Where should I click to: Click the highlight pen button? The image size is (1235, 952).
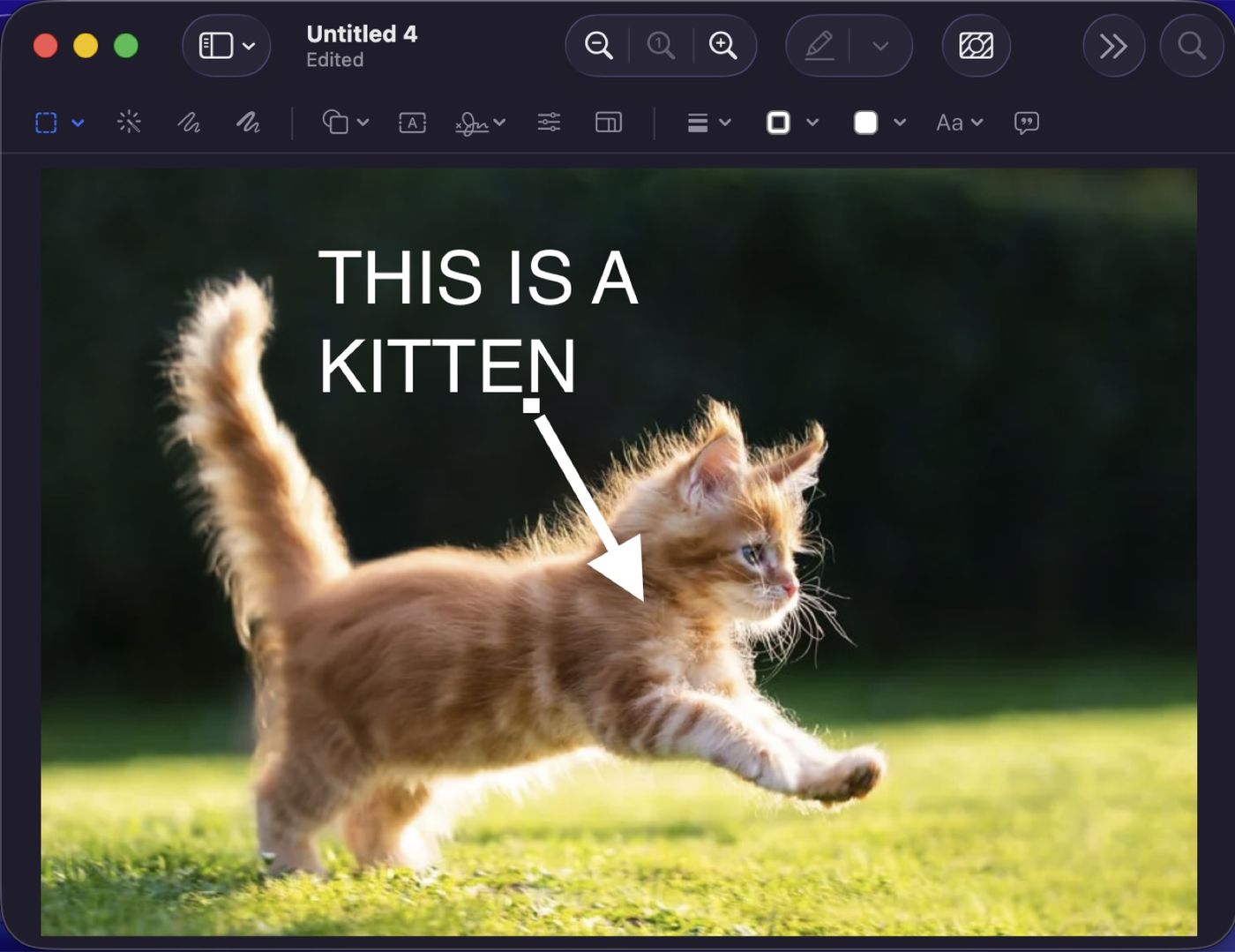[820, 46]
